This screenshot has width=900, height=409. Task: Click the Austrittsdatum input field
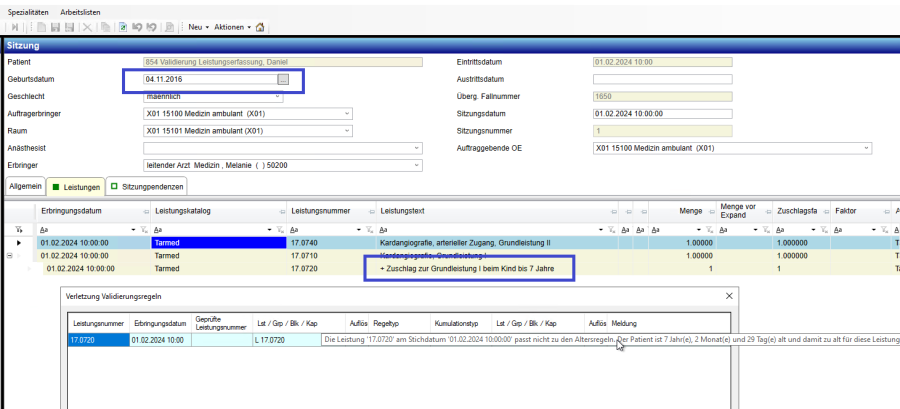tap(662, 79)
